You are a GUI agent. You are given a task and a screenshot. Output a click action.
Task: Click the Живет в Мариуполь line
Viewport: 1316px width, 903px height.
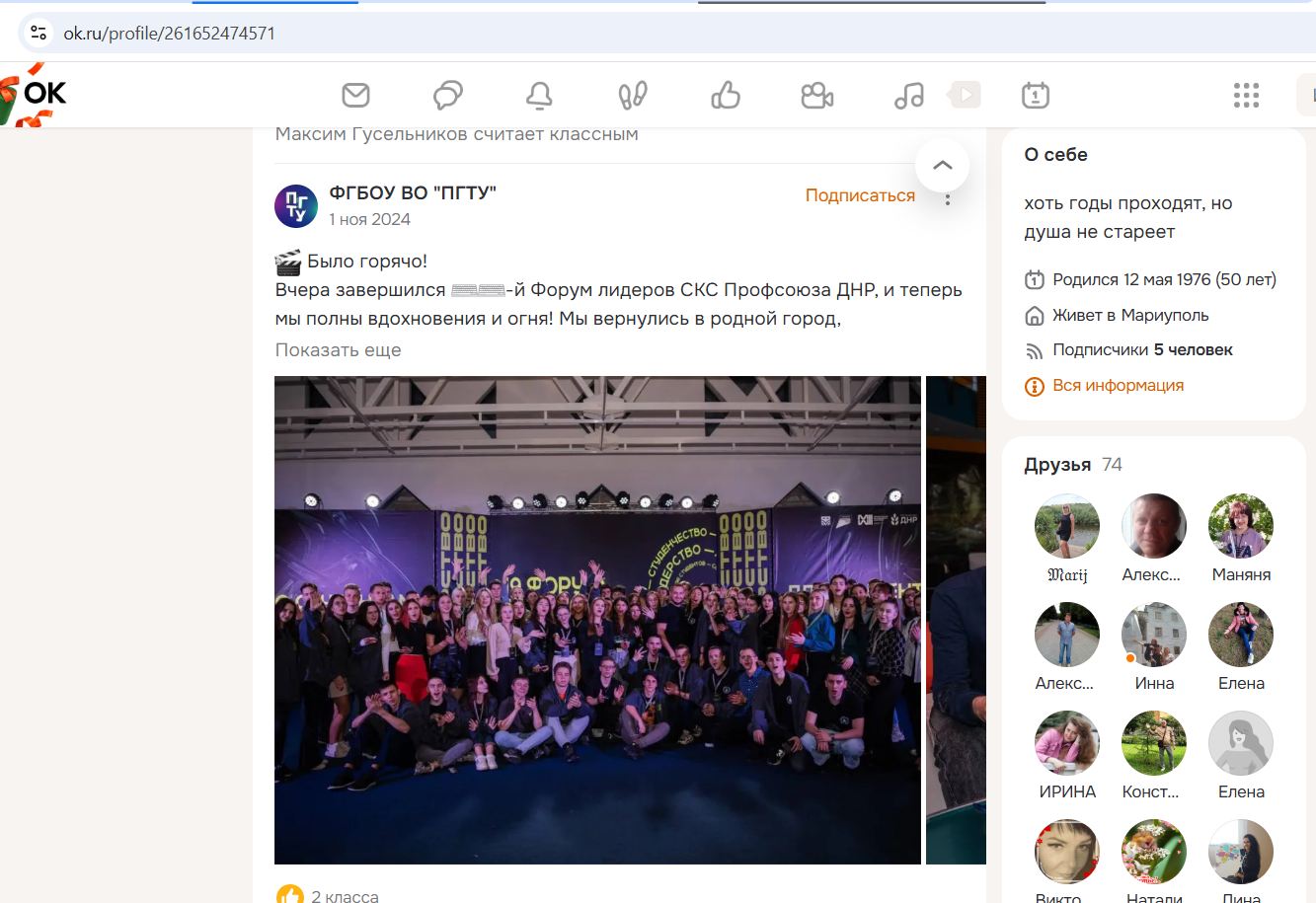pos(1130,315)
